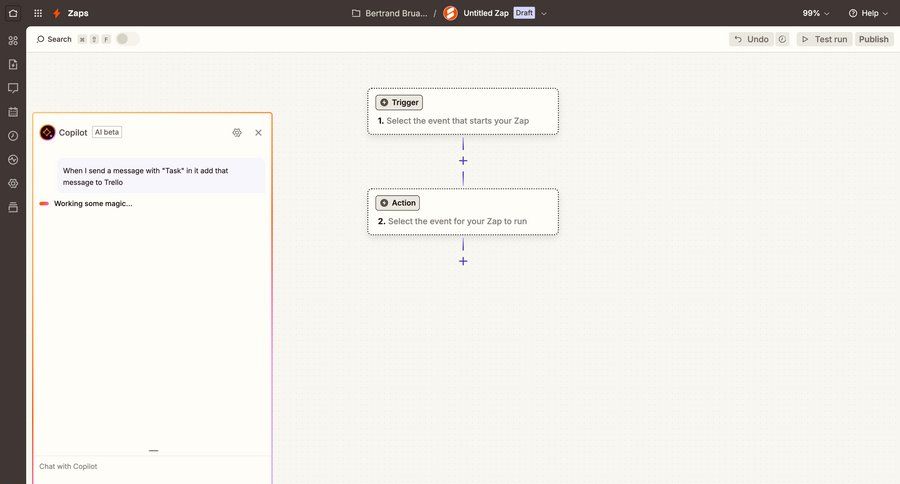Expand the Help menu chevron

point(885,13)
